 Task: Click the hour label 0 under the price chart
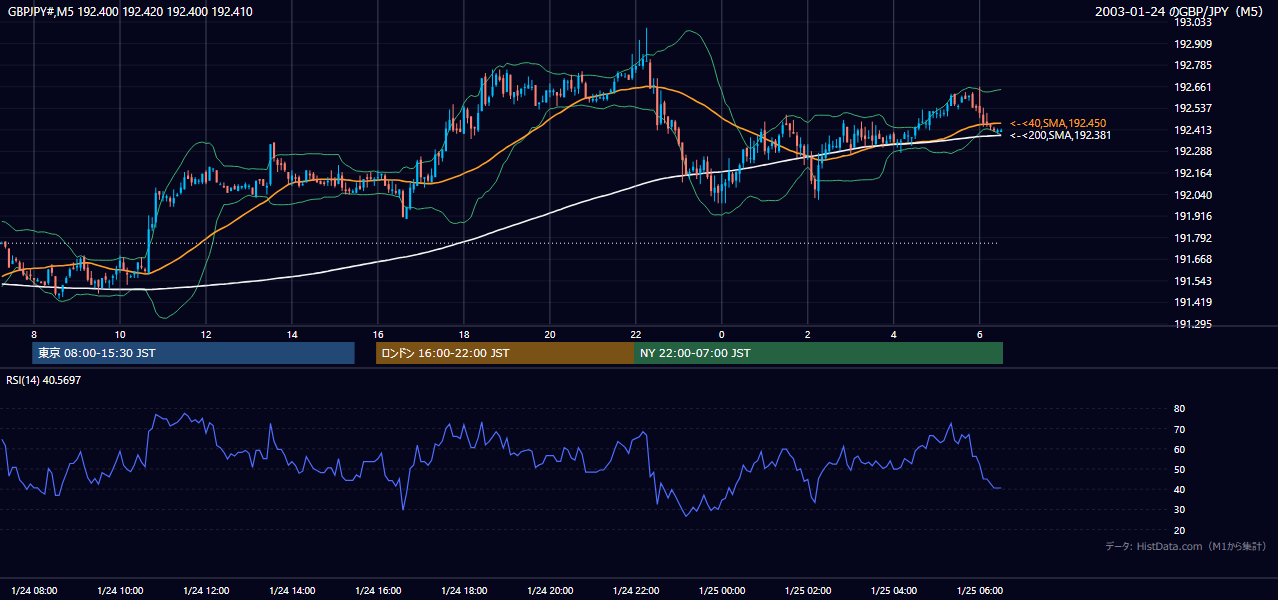tap(722, 334)
